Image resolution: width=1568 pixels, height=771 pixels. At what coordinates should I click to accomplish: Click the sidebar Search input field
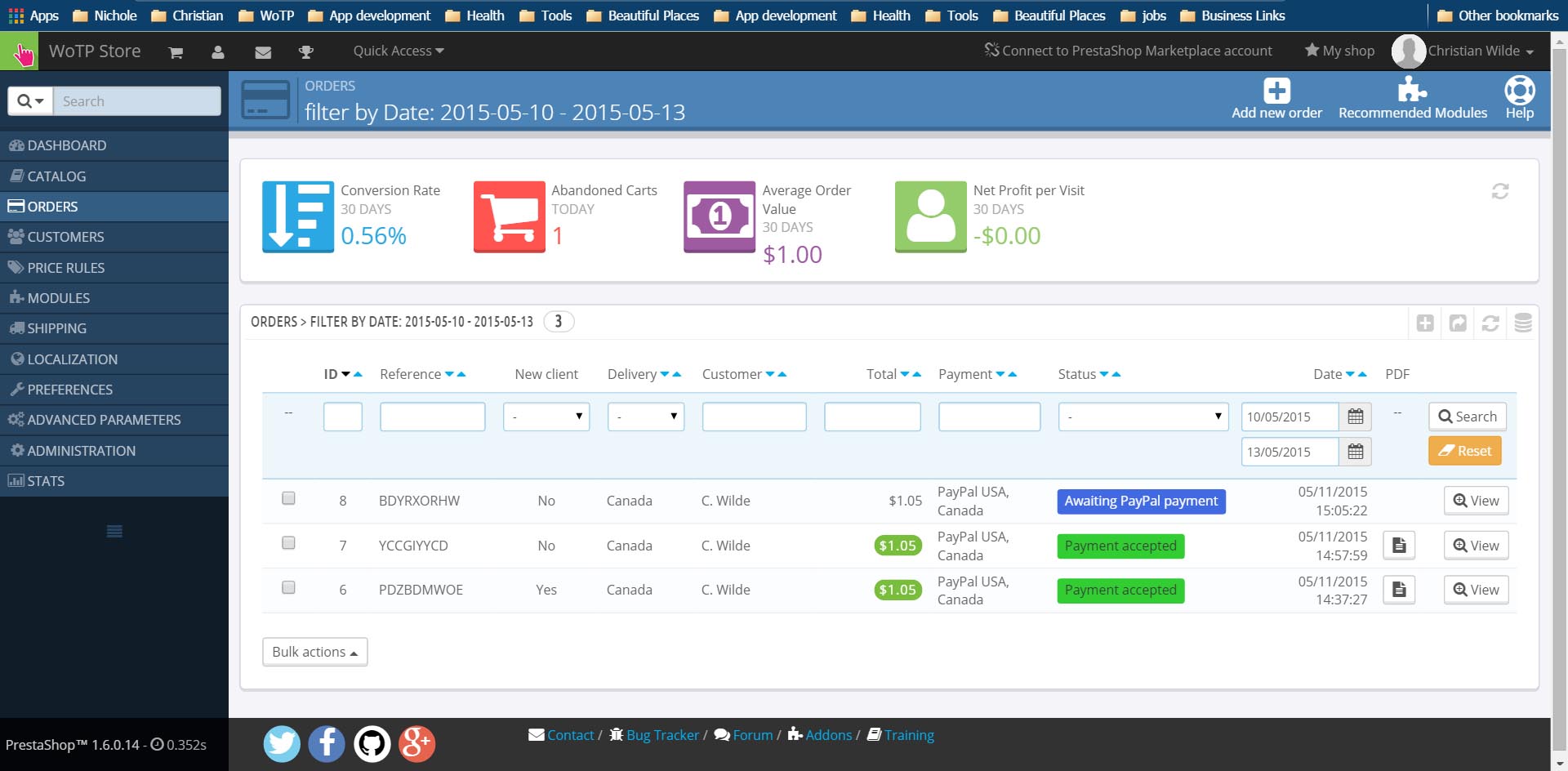[x=137, y=101]
